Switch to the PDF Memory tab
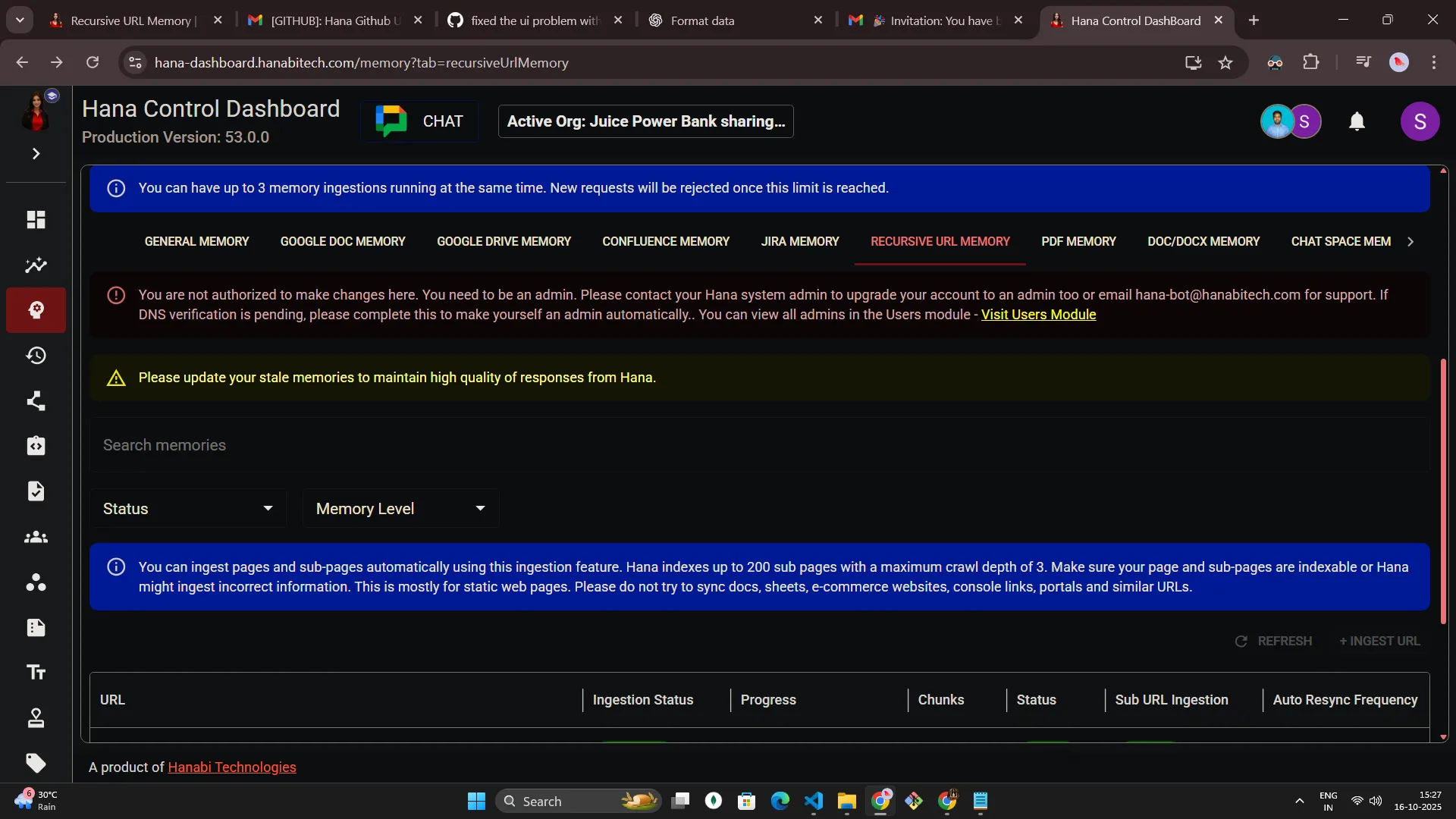 [1078, 241]
